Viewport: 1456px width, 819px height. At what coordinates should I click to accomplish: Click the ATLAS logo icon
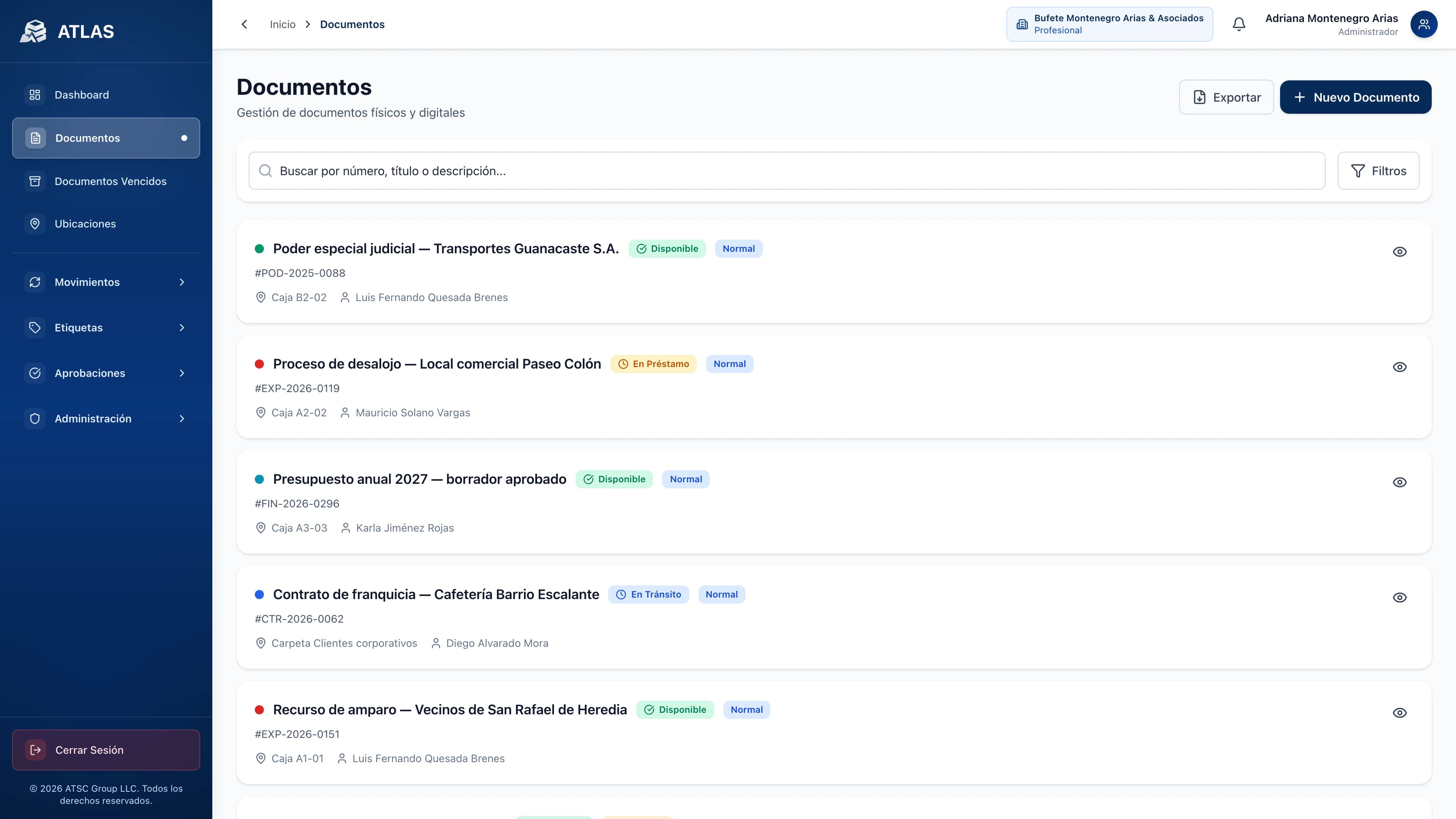tap(33, 31)
